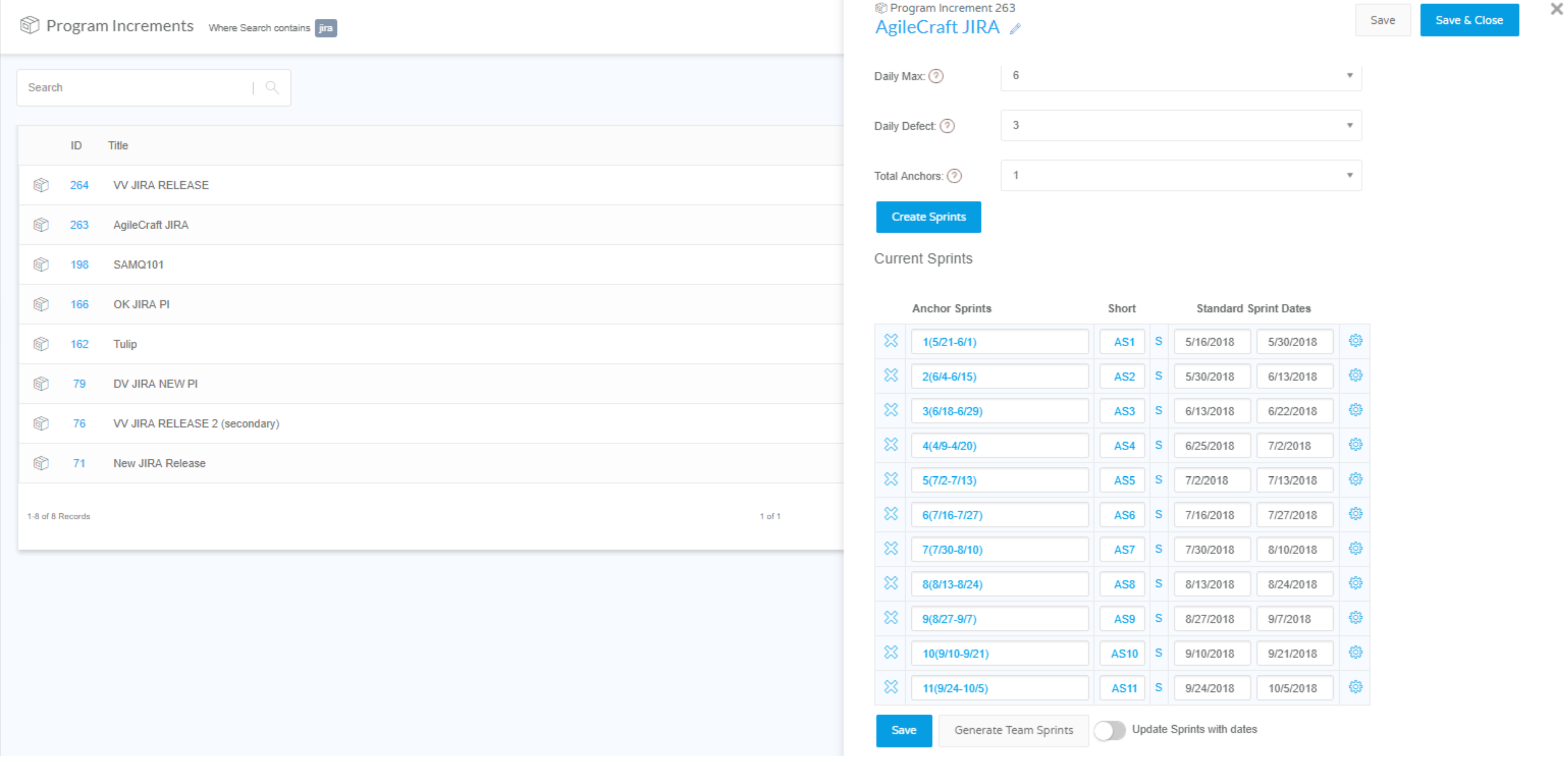Click Generate Team Sprints button
This screenshot has height=758, width=1568.
(x=1013, y=730)
